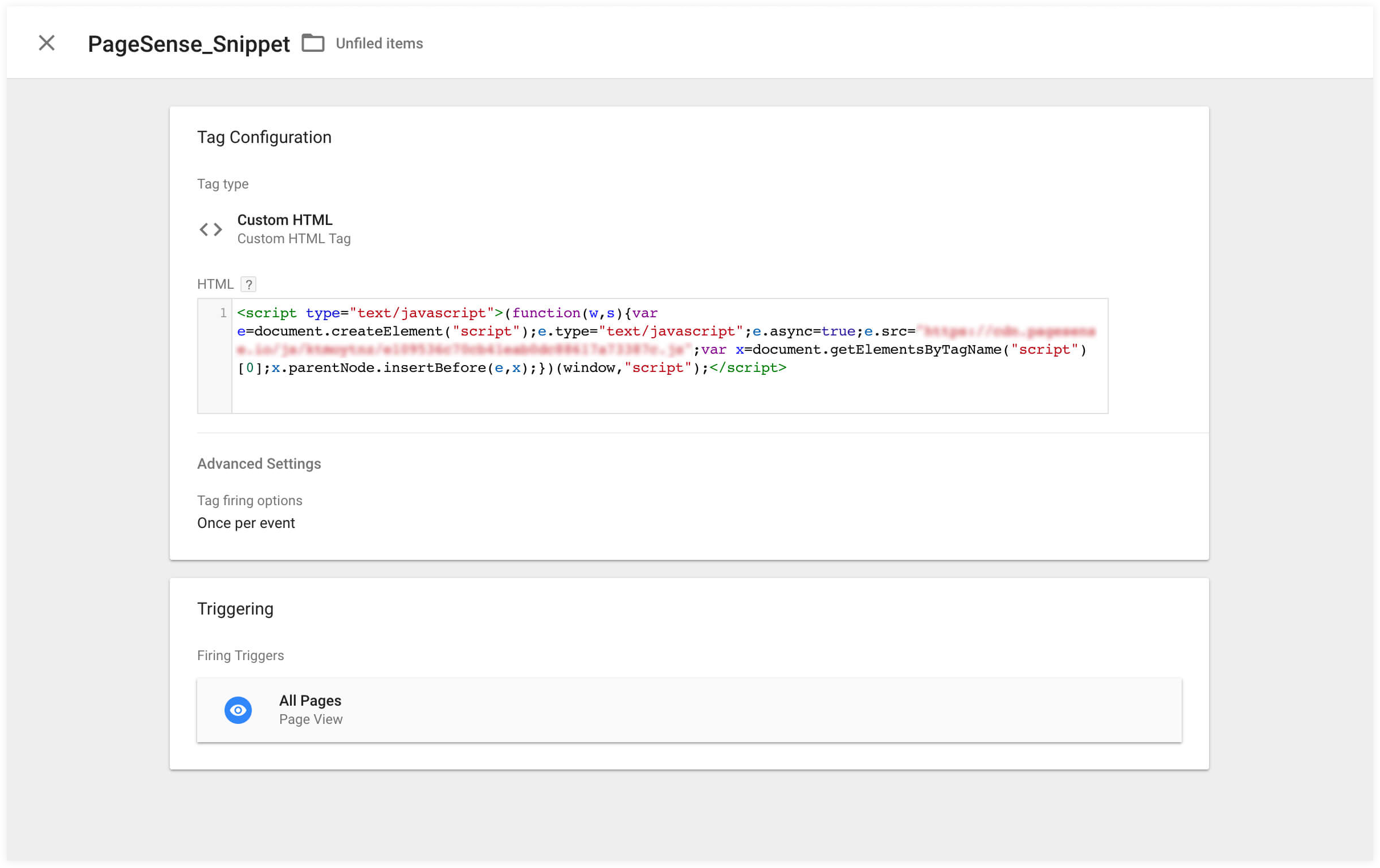Image resolution: width=1380 pixels, height=868 pixels.
Task: Click the folder icon beside tag name
Action: tap(313, 43)
